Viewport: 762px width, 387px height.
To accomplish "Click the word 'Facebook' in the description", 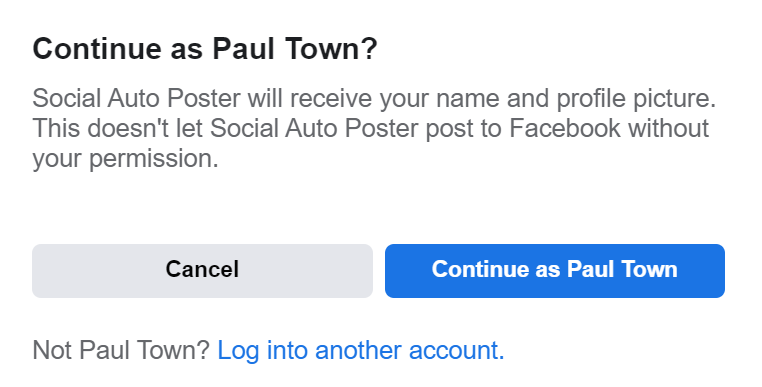I will (565, 128).
